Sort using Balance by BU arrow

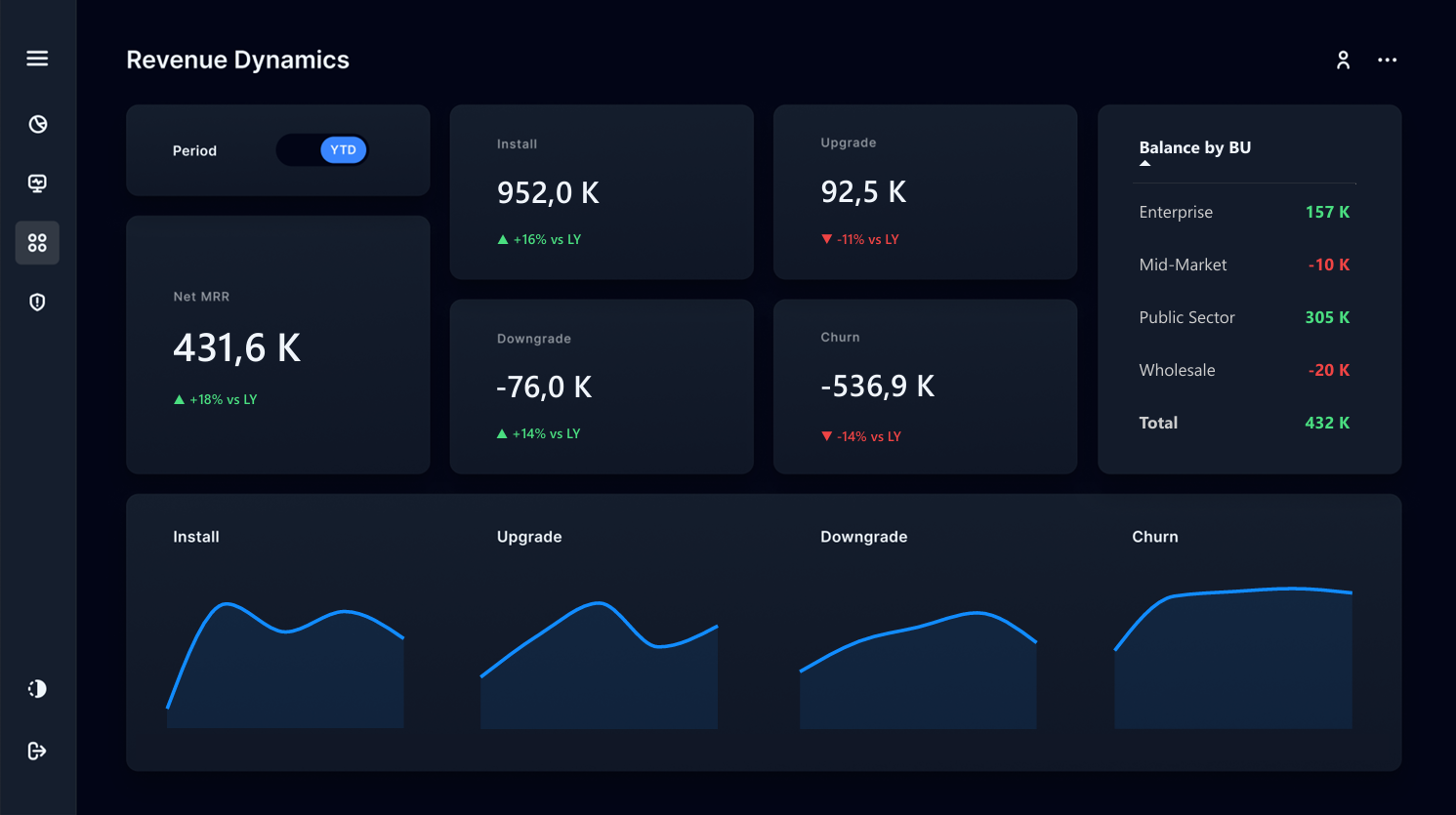(x=1145, y=163)
